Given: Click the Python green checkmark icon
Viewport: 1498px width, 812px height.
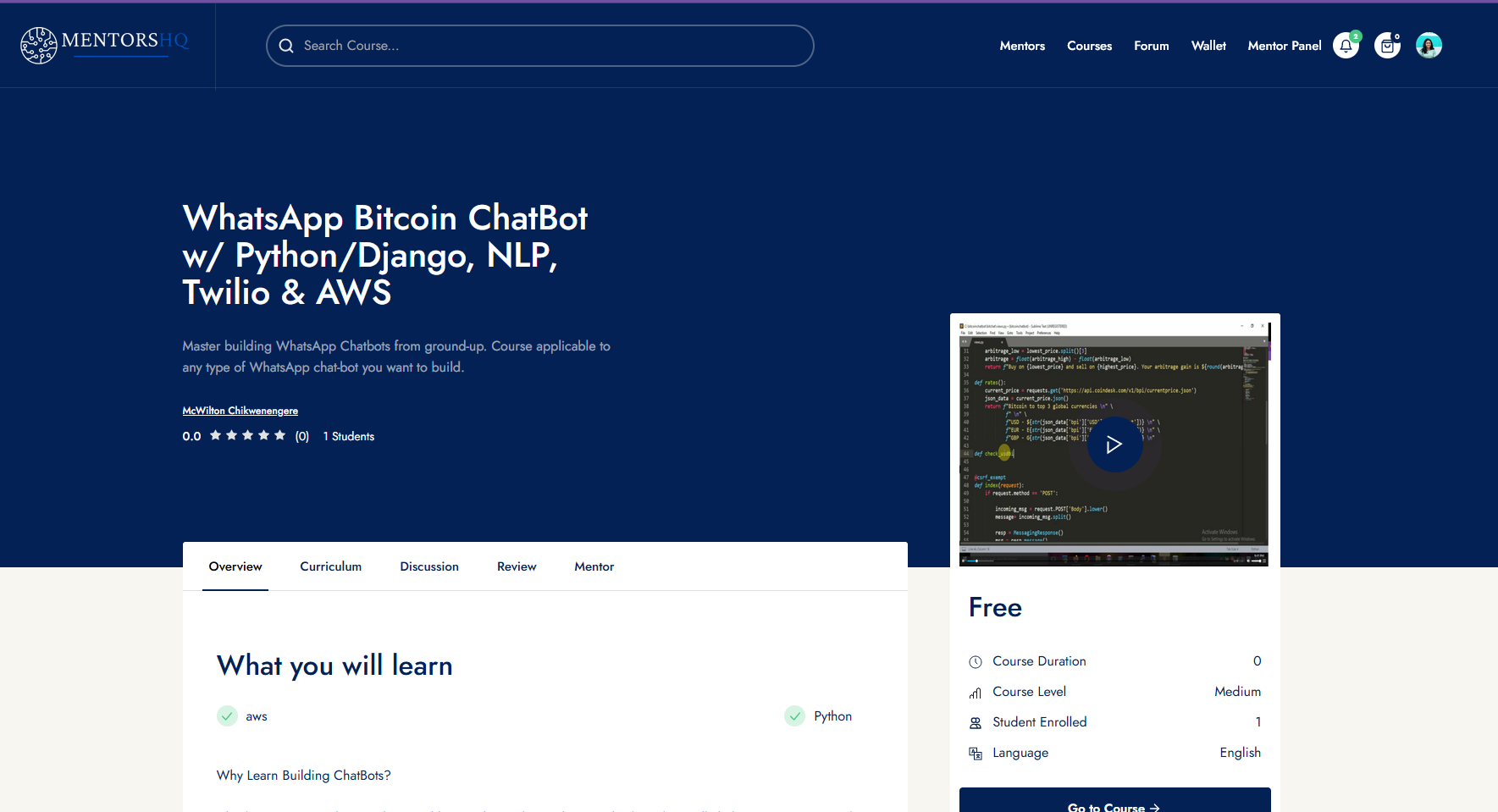Looking at the screenshot, I should coord(794,716).
